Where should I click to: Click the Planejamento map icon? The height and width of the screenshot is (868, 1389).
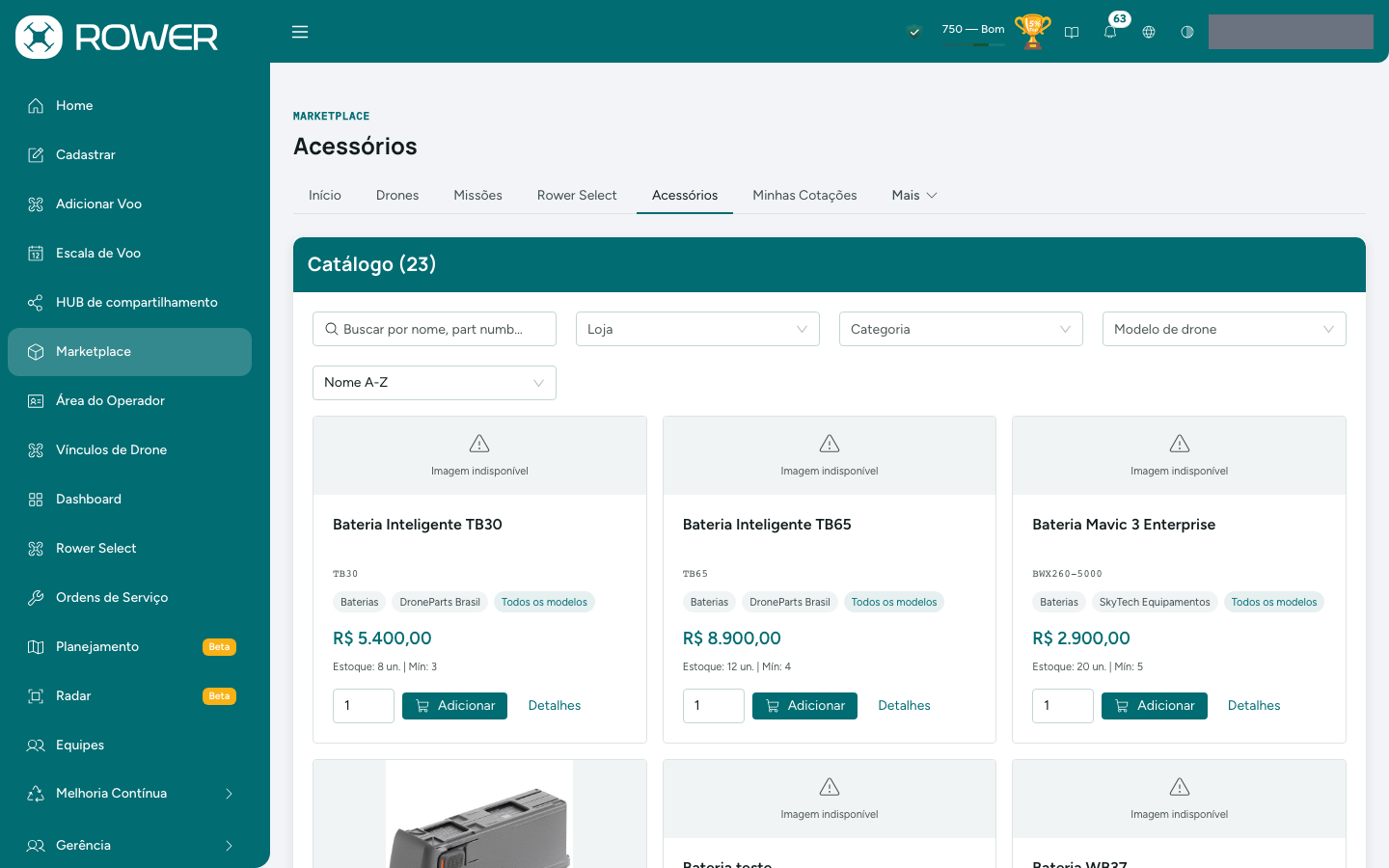36,647
